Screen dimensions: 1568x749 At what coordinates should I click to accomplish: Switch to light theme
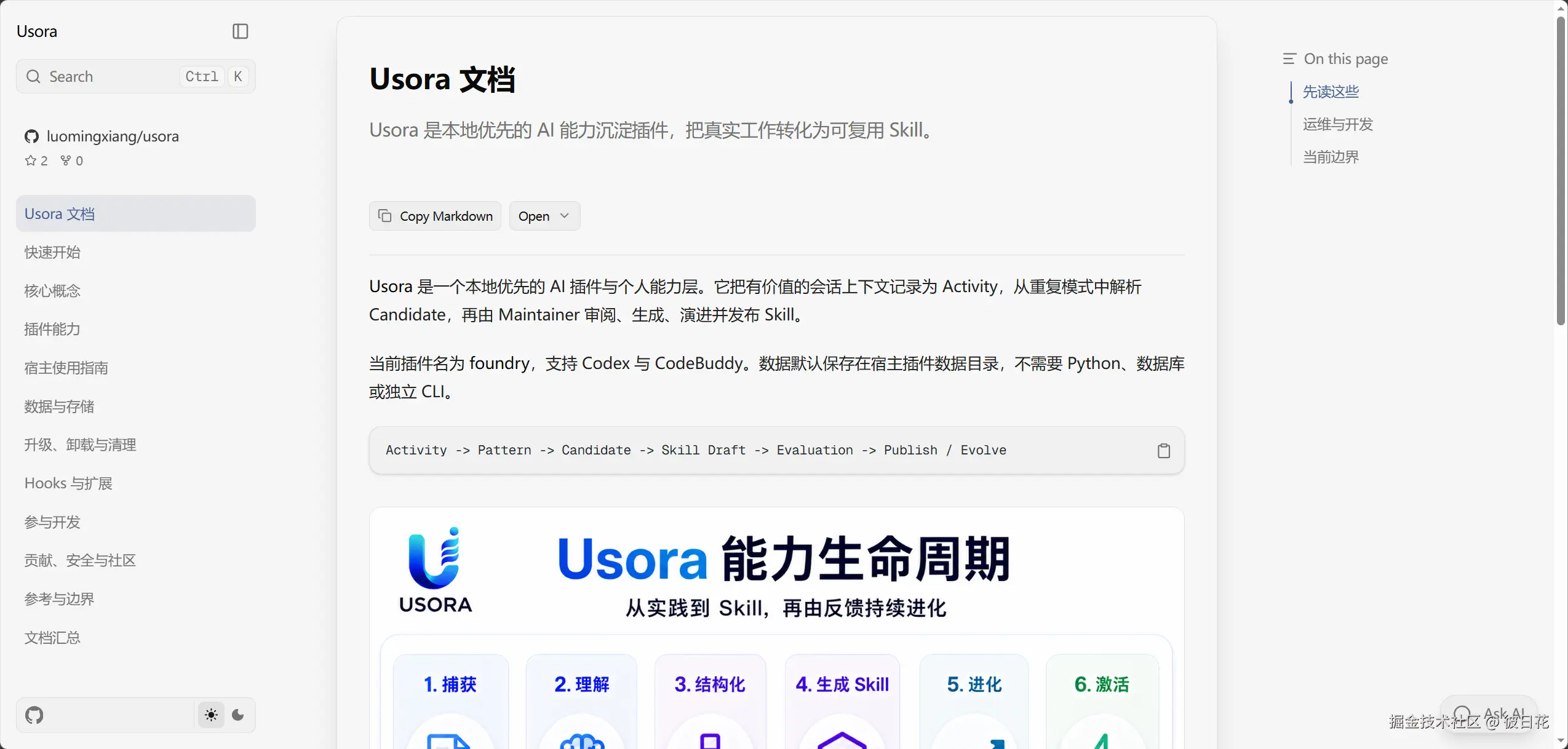(x=211, y=715)
